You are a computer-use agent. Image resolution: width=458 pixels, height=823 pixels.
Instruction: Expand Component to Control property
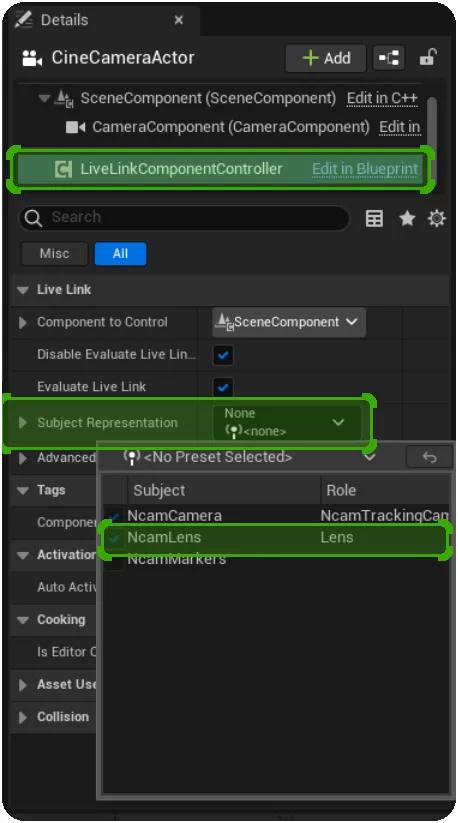point(23,322)
